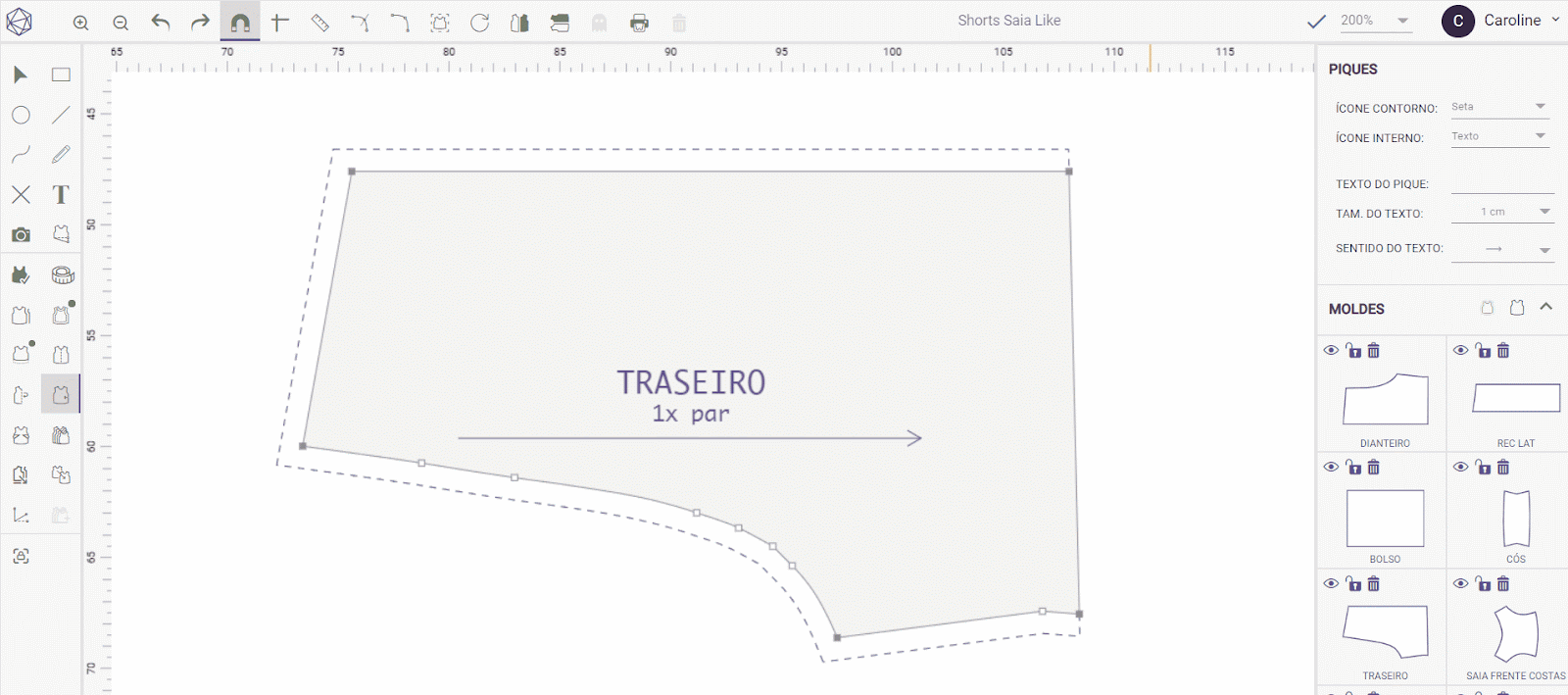Open the SENTIDO DO TEXTO dropdown
Screen dimensions: 1568x695
click(x=1502, y=249)
